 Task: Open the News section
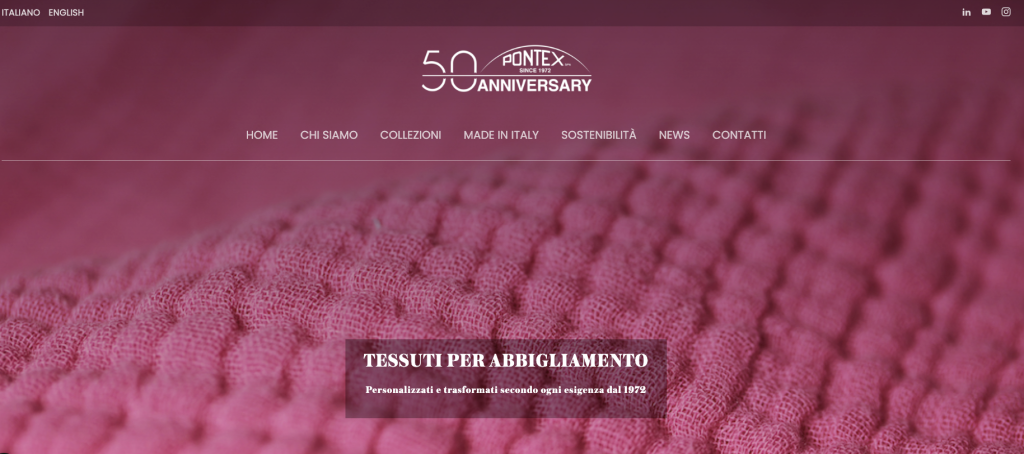click(x=674, y=135)
